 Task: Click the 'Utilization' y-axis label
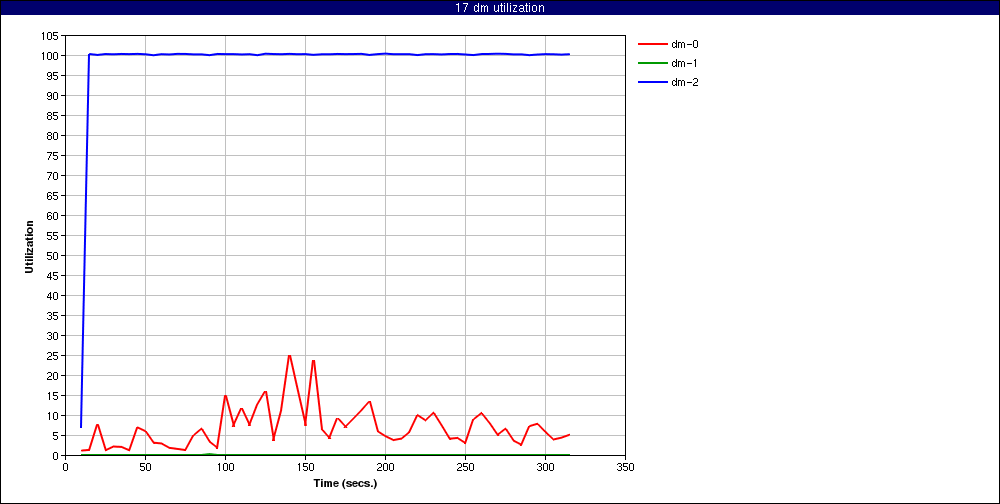(x=29, y=247)
